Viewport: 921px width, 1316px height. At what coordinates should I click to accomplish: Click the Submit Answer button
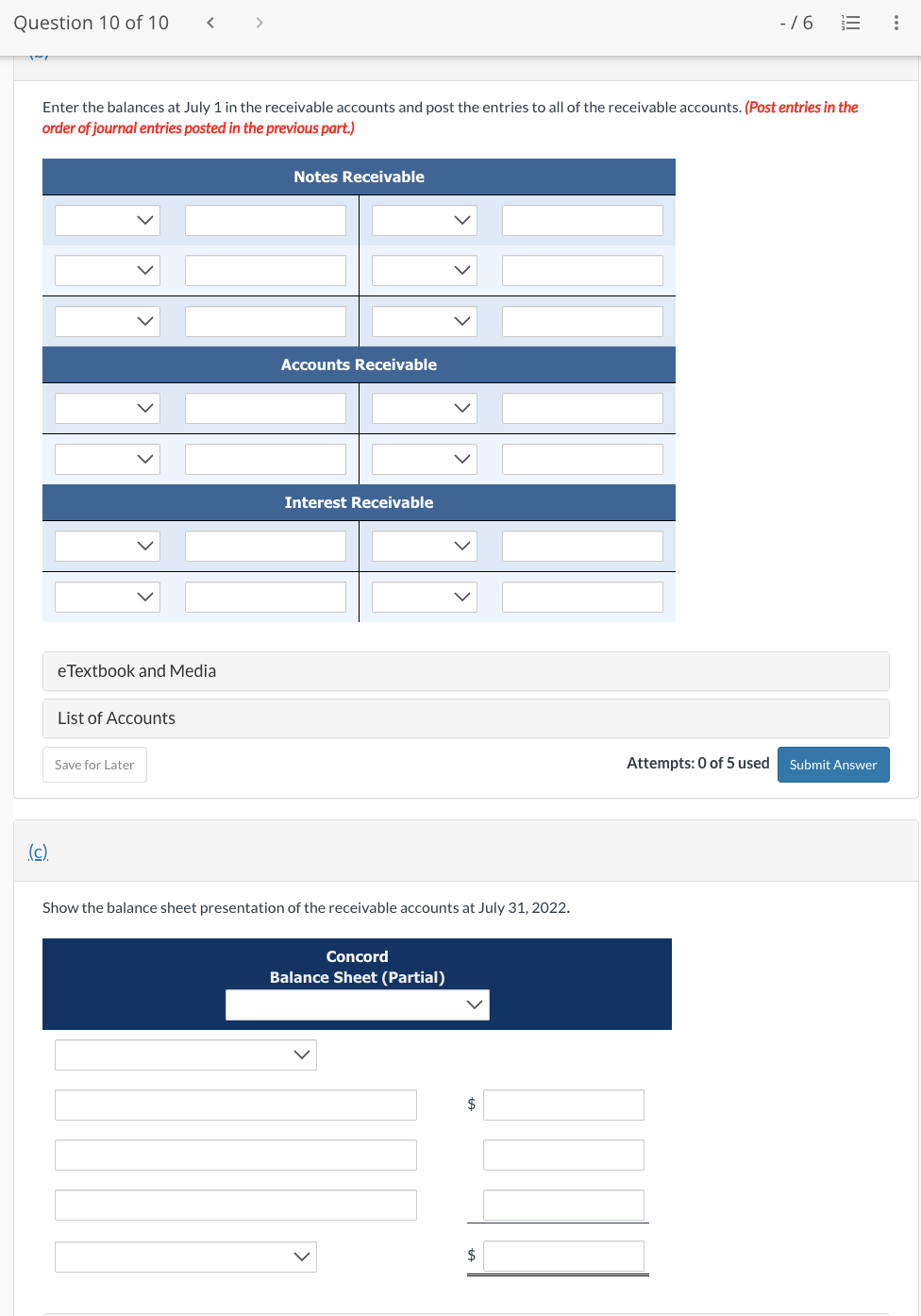[833, 765]
